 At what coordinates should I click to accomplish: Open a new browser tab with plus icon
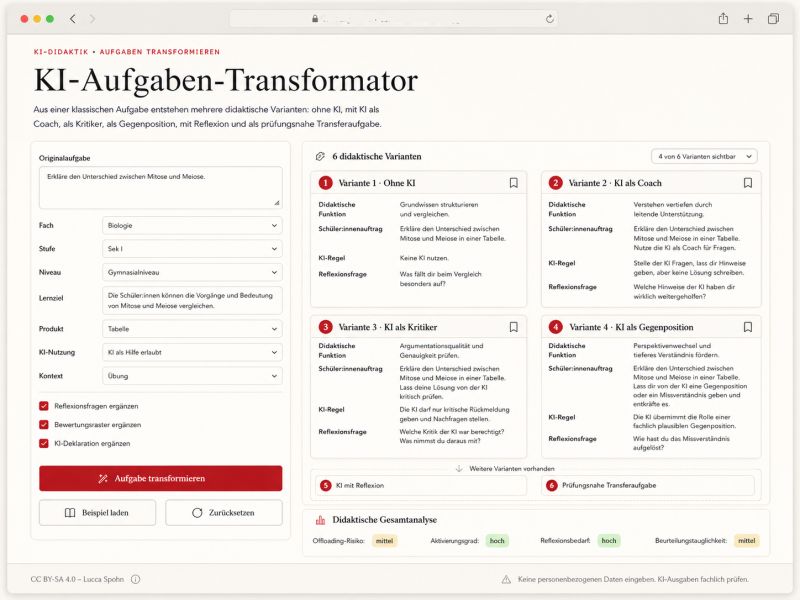[748, 19]
